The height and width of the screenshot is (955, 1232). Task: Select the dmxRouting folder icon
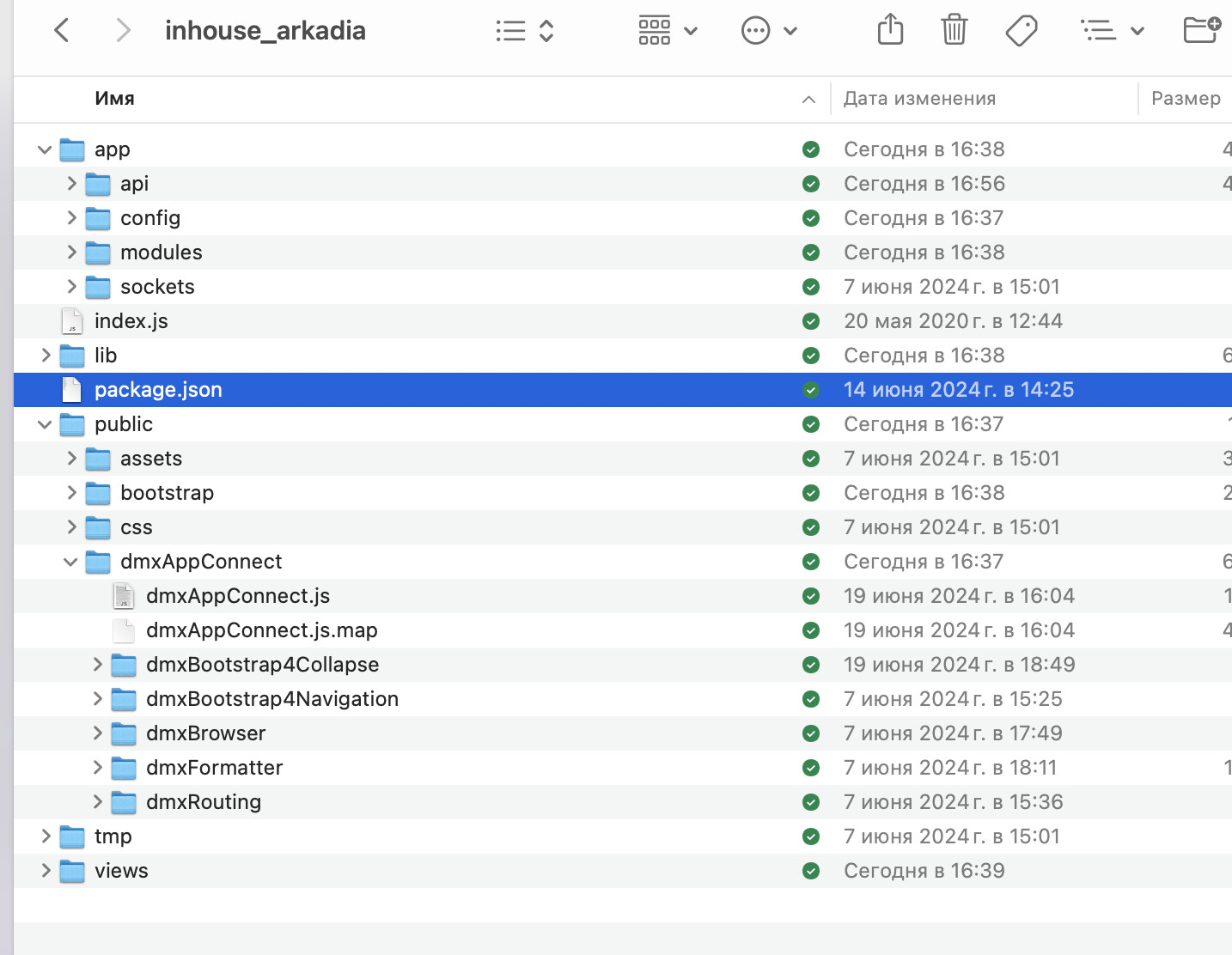tap(124, 802)
